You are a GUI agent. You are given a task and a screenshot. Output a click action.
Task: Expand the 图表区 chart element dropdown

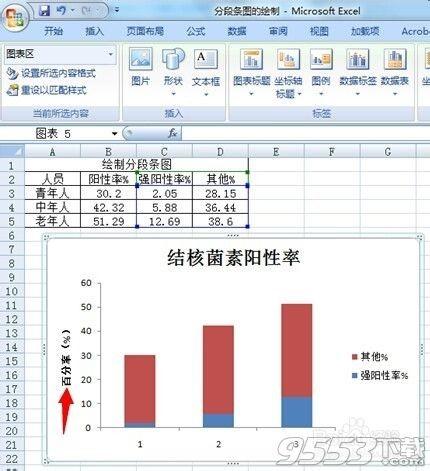tap(111, 54)
